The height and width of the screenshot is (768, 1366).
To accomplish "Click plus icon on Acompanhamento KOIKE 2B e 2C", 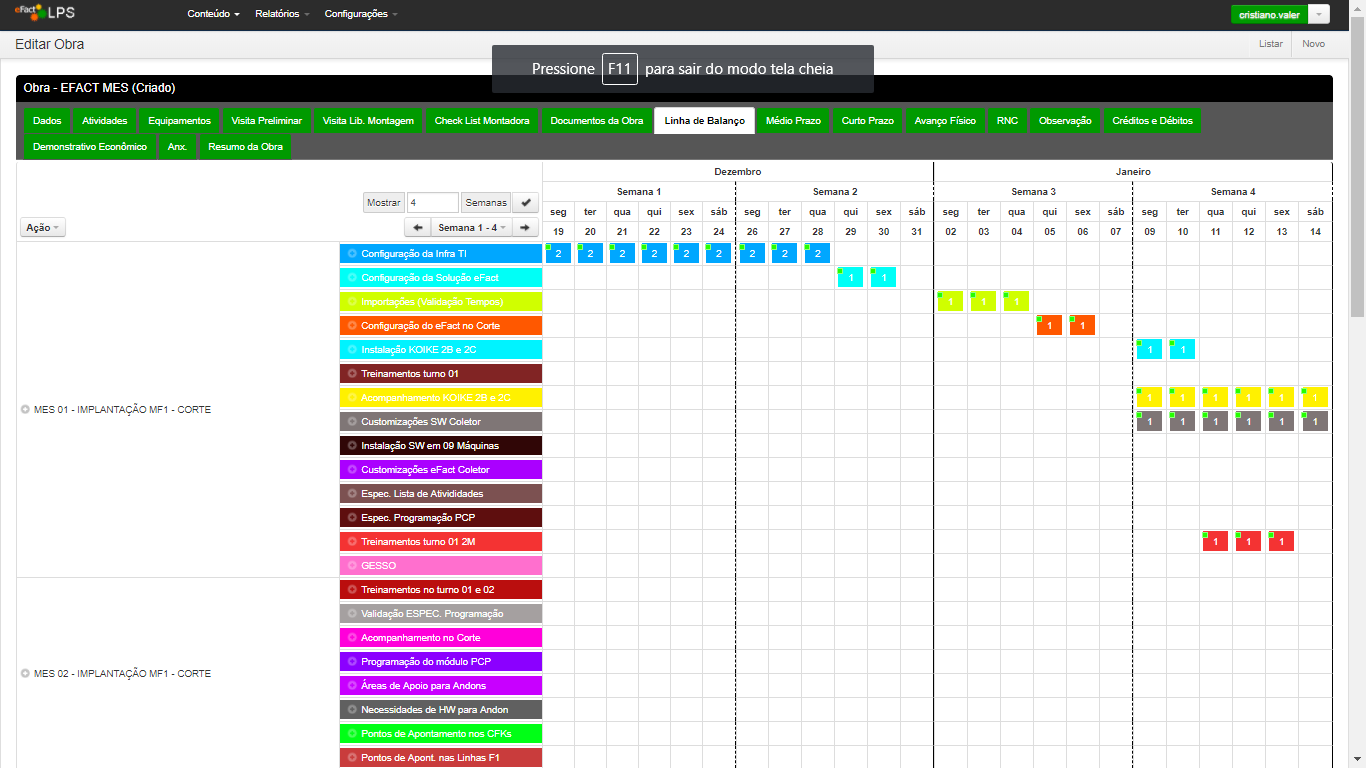I will pyautogui.click(x=352, y=398).
